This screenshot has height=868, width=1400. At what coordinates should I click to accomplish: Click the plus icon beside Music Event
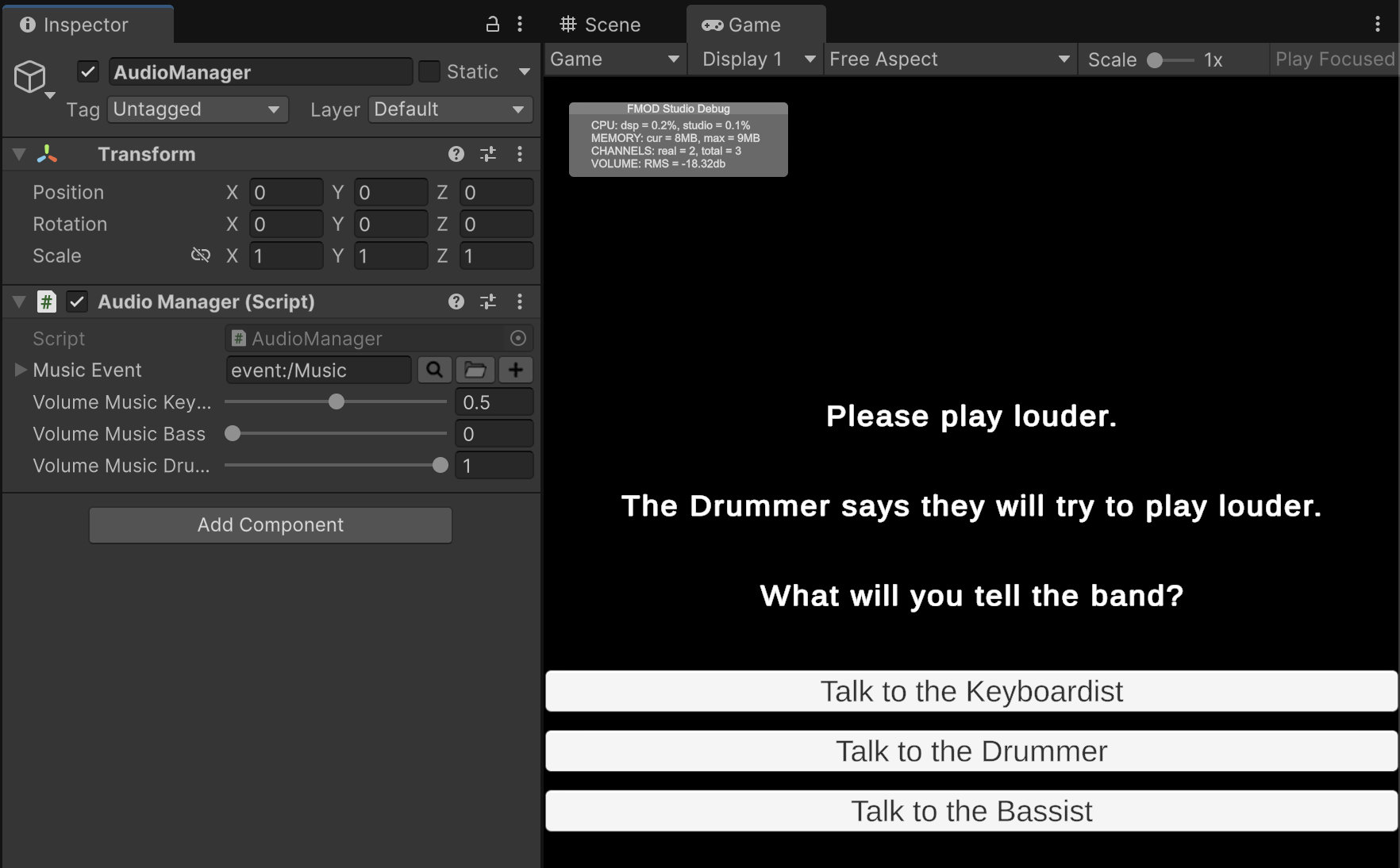(516, 370)
